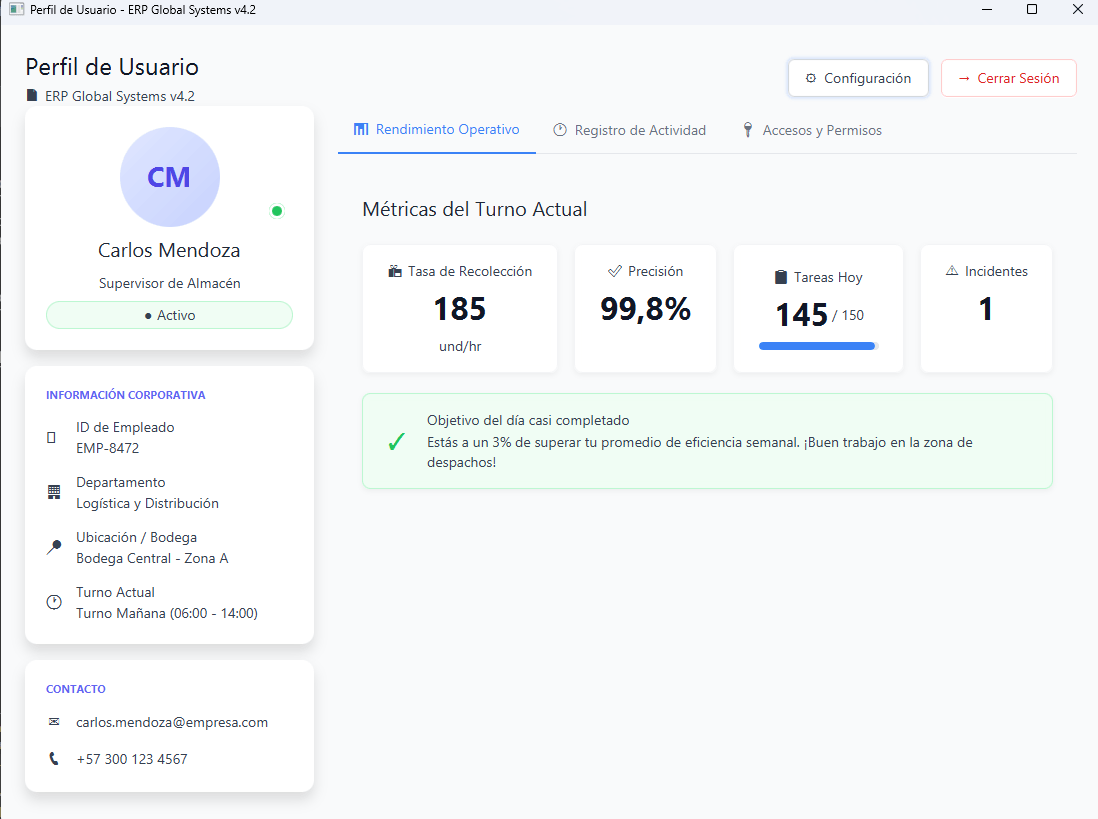Image resolution: width=1098 pixels, height=819 pixels.
Task: Click the clipboard icon on Tareas Hoy card
Action: [781, 277]
